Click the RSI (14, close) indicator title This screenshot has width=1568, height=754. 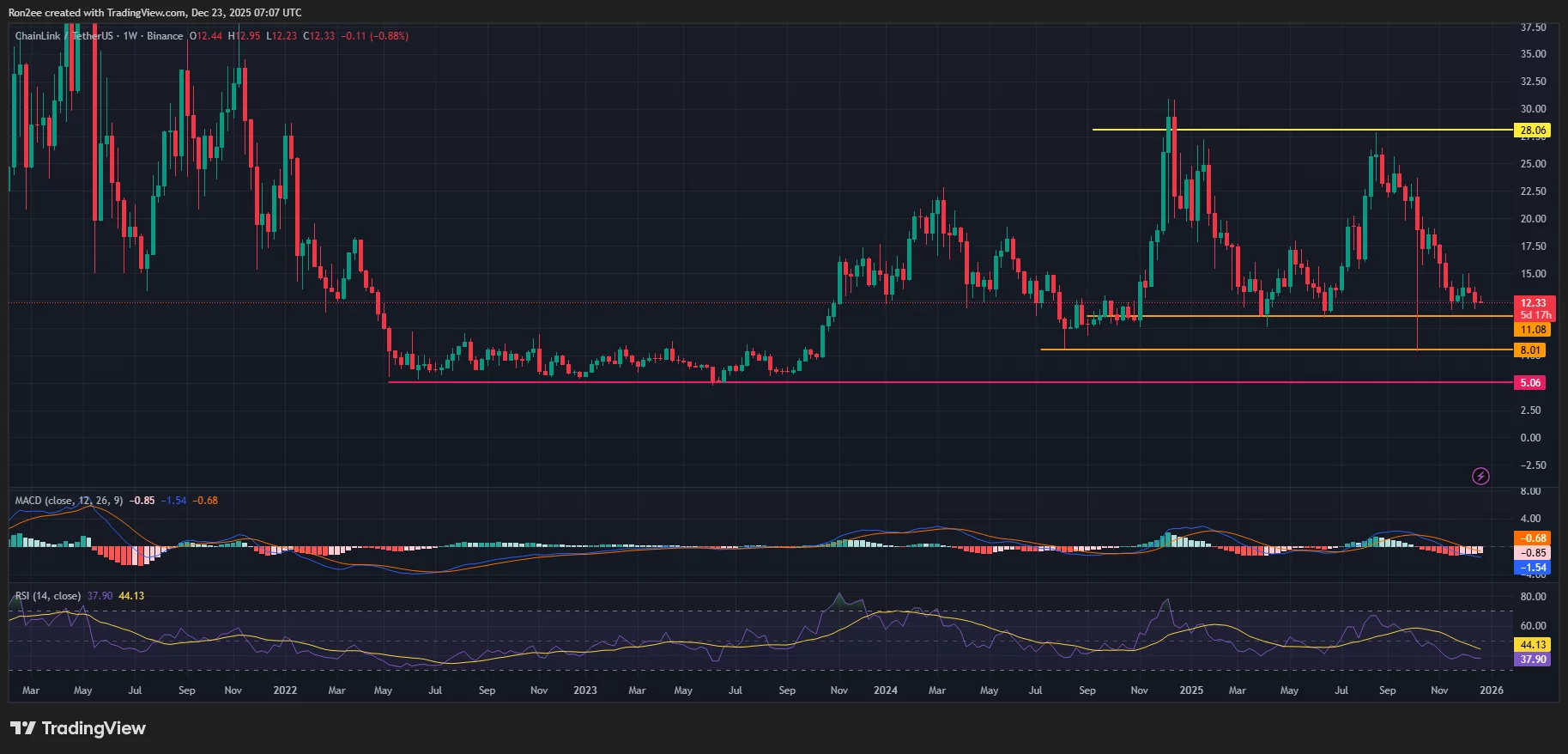(x=48, y=595)
